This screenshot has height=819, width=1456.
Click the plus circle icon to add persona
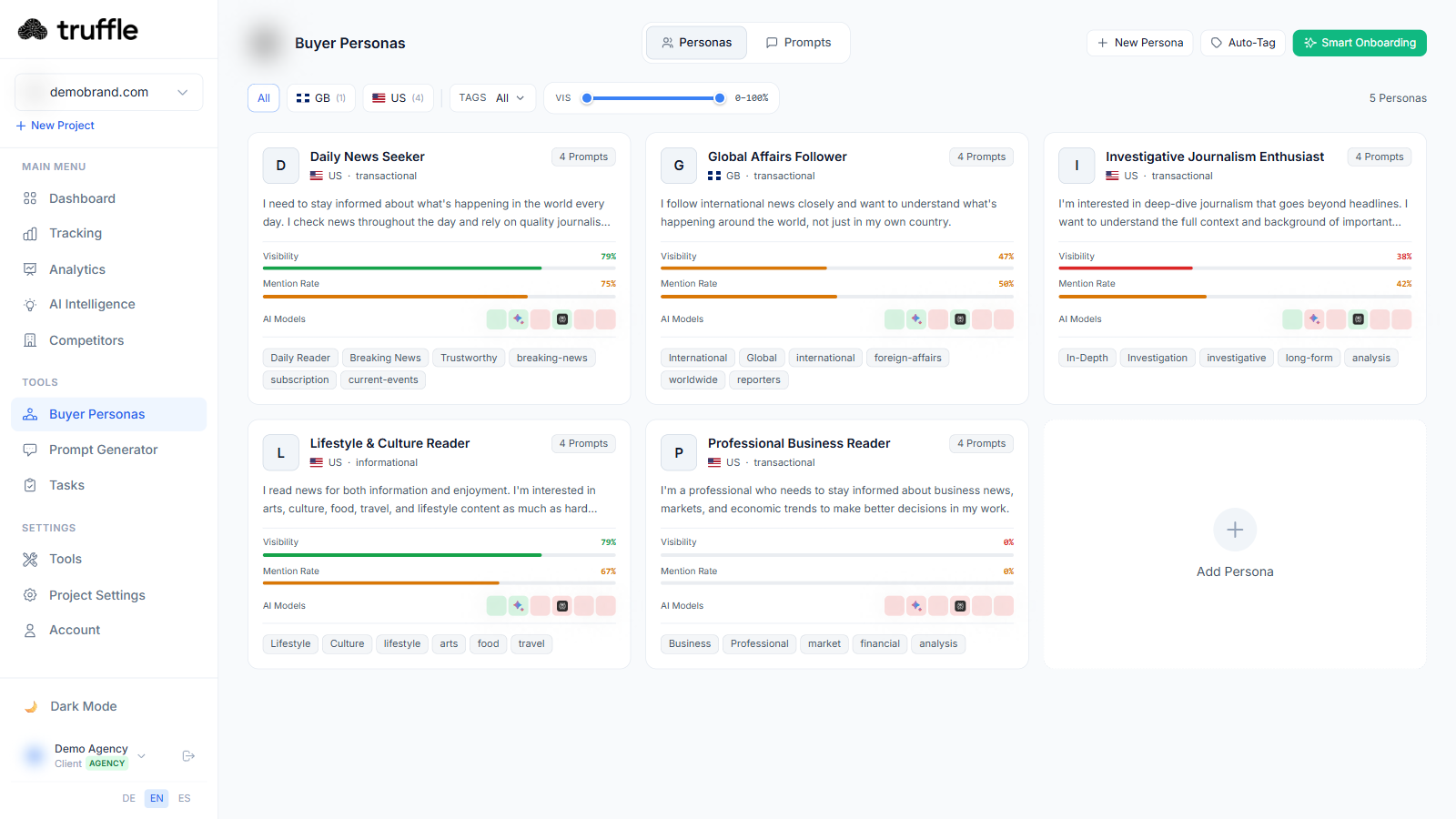tap(1235, 530)
